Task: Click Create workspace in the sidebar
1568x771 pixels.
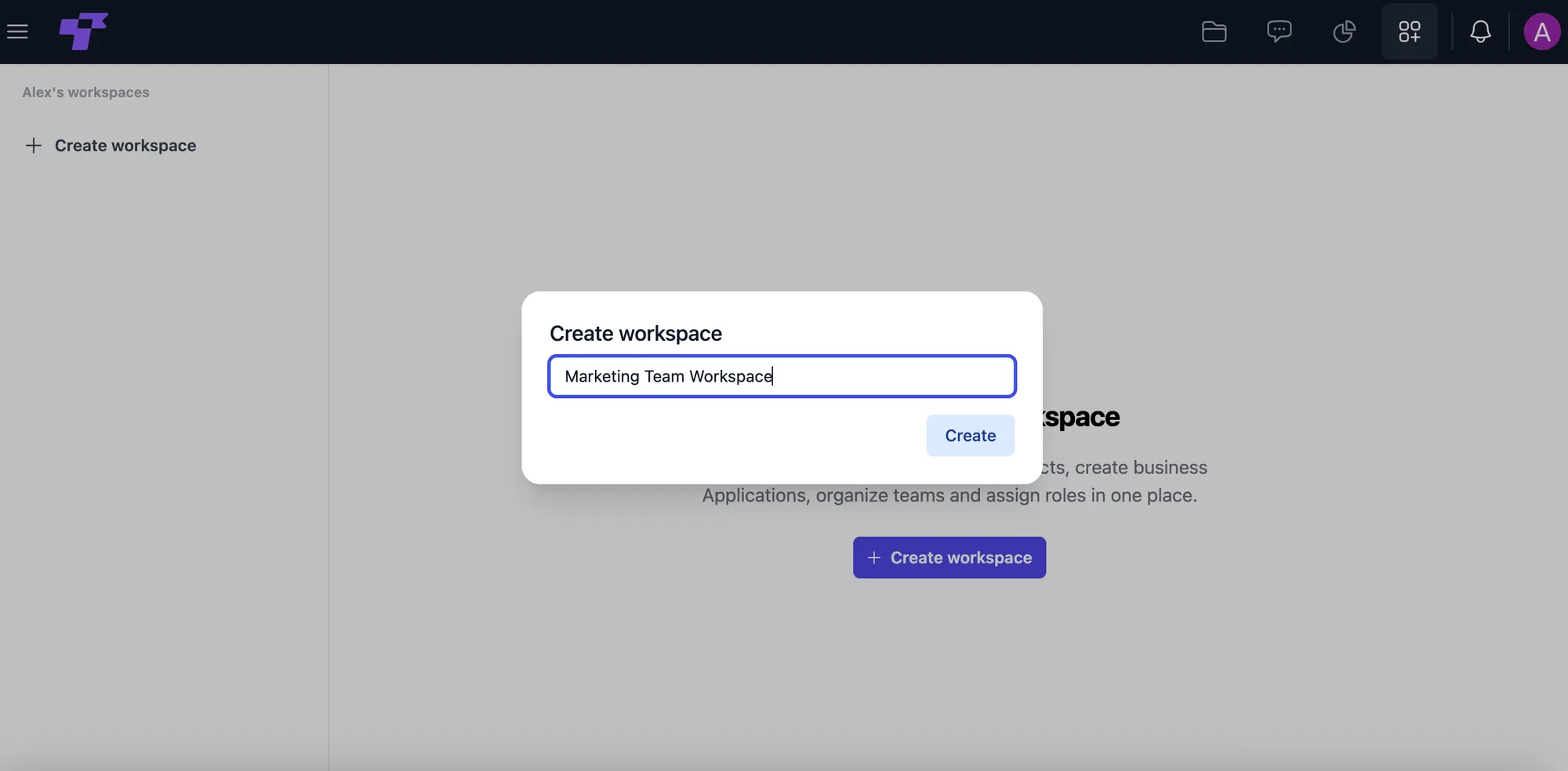Action: point(111,146)
